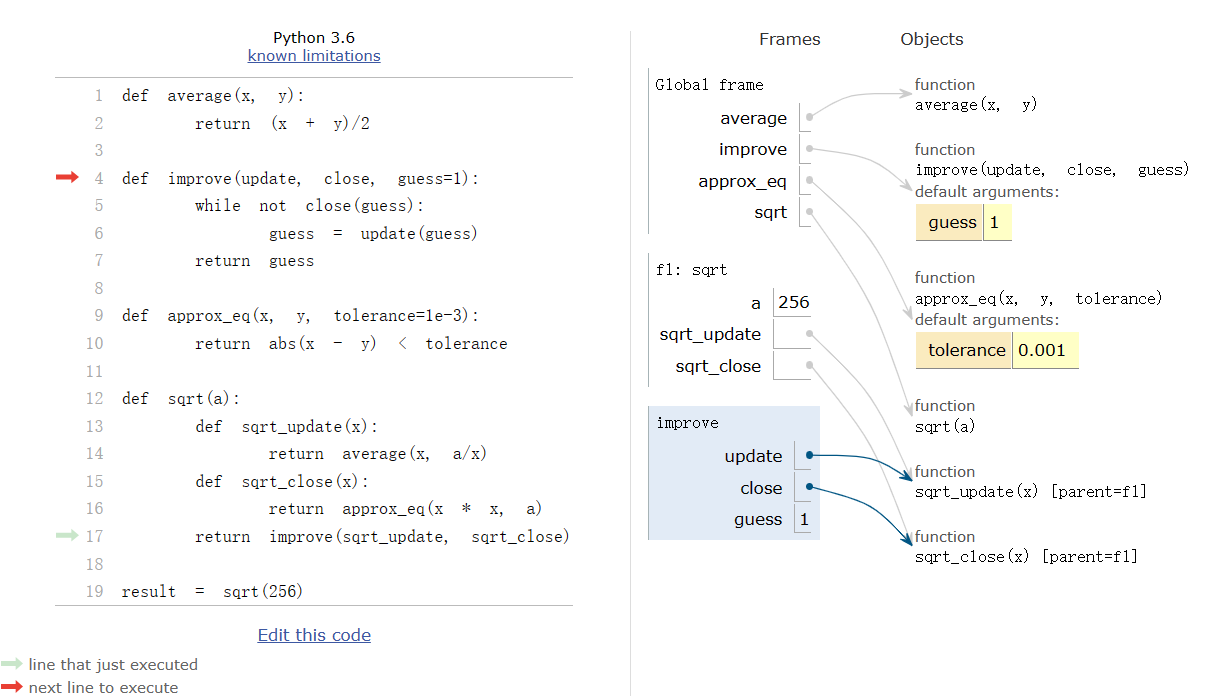The width and height of the screenshot is (1207, 696).
Task: Open the Edit this code link
Action: (x=314, y=635)
